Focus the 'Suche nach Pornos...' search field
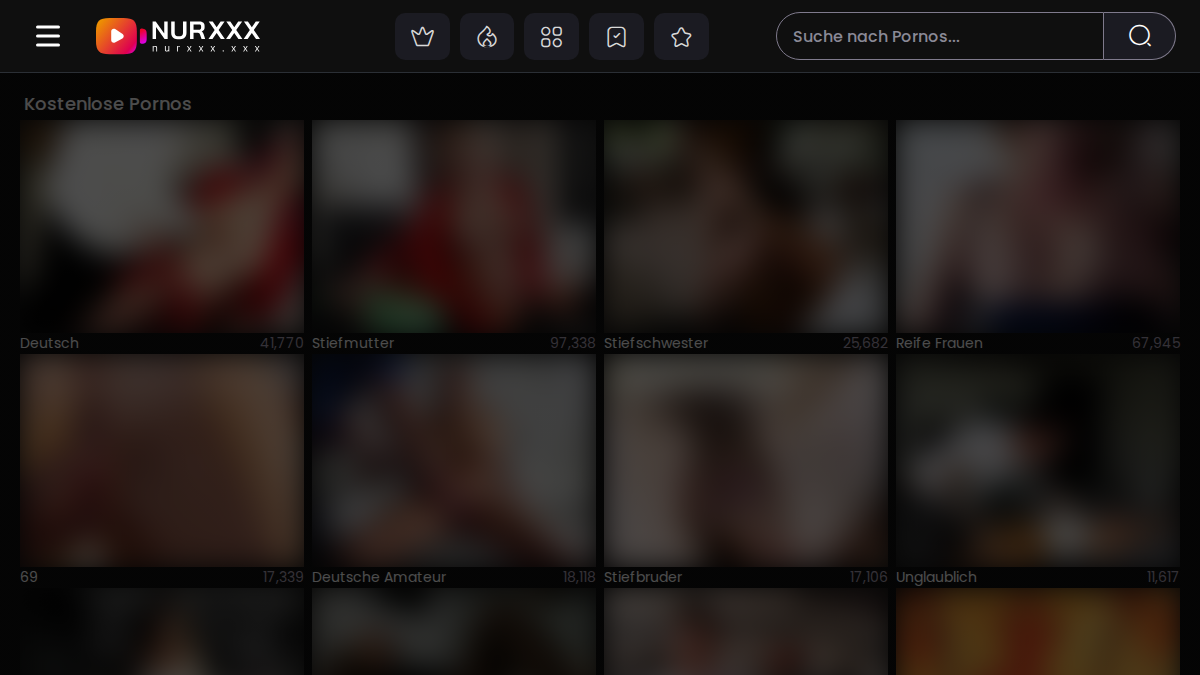 click(940, 36)
